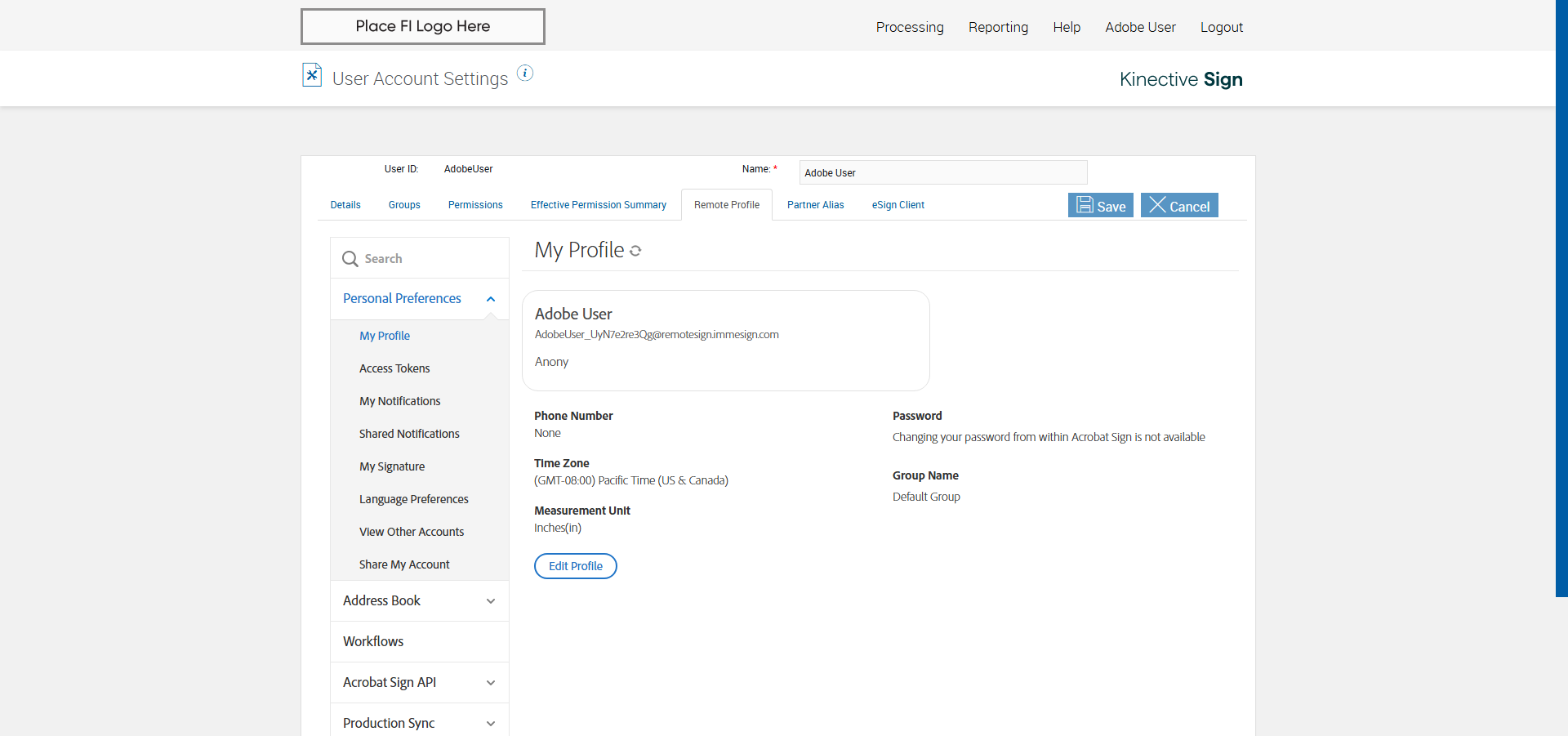Expand the Production Sync section
The image size is (1568, 736).
(x=491, y=724)
